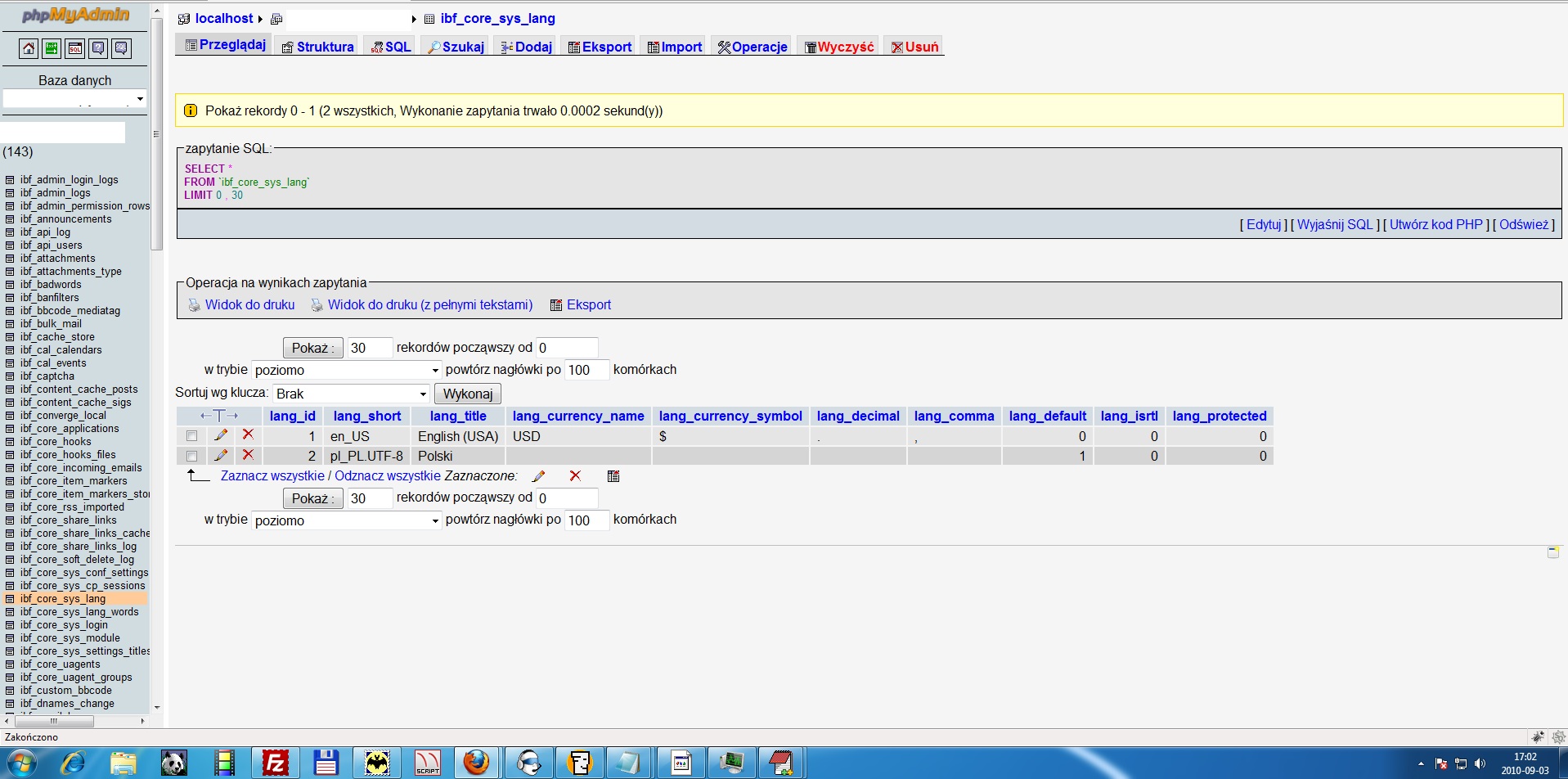This screenshot has width=1568, height=779.
Task: Click the export icon next to Zaznaczone
Action: [613, 475]
